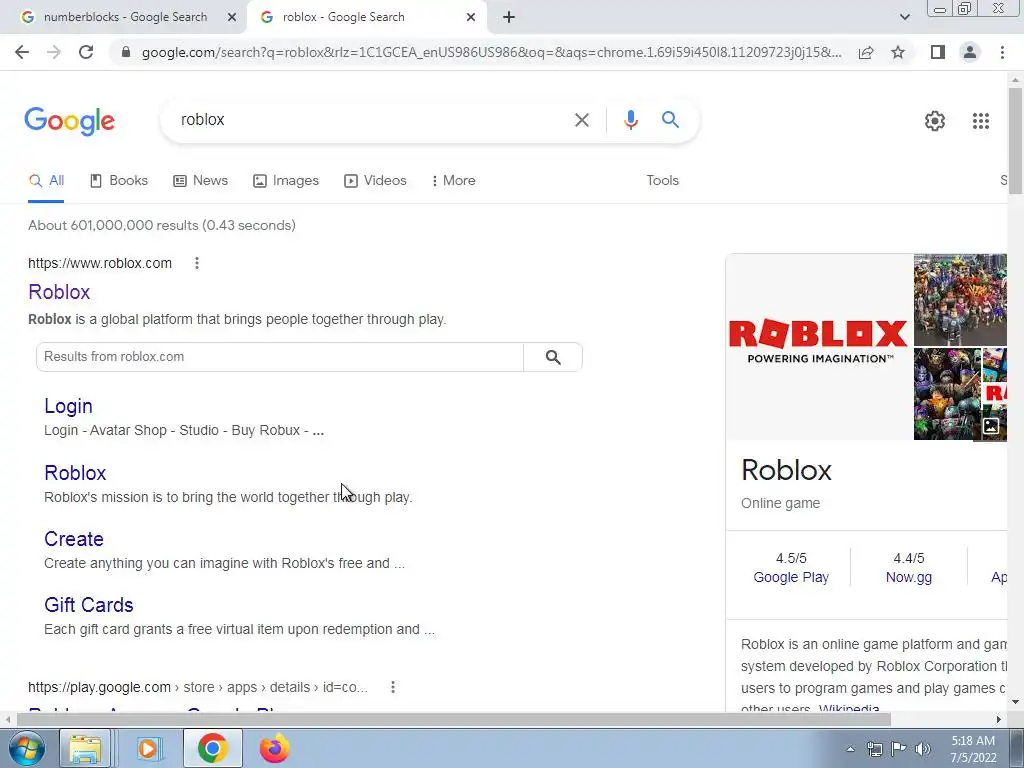Close the numberblocks Google Search tab
This screenshot has height=768, width=1024.
point(232,18)
